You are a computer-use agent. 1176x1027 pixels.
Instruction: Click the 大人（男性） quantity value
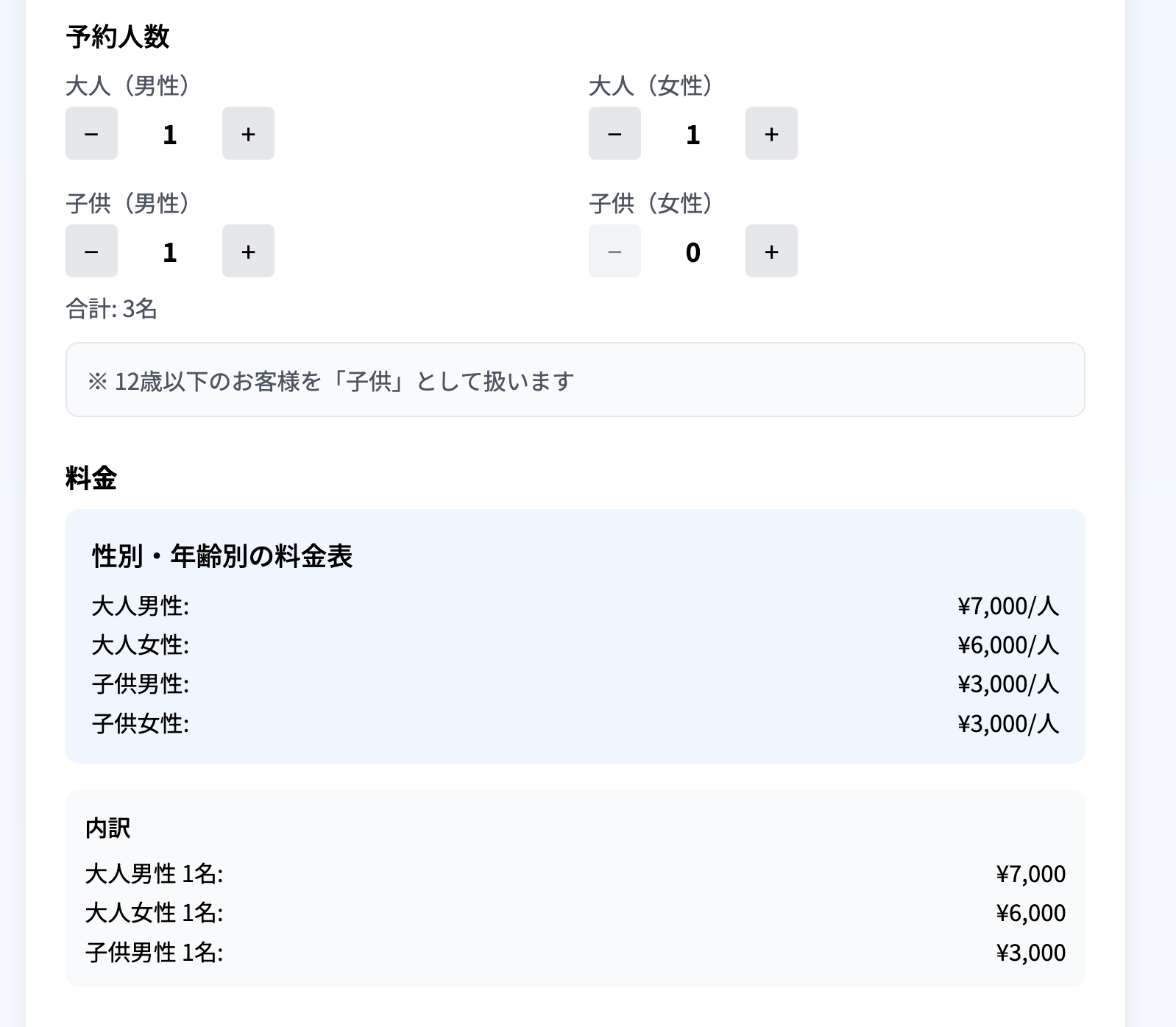click(x=170, y=135)
